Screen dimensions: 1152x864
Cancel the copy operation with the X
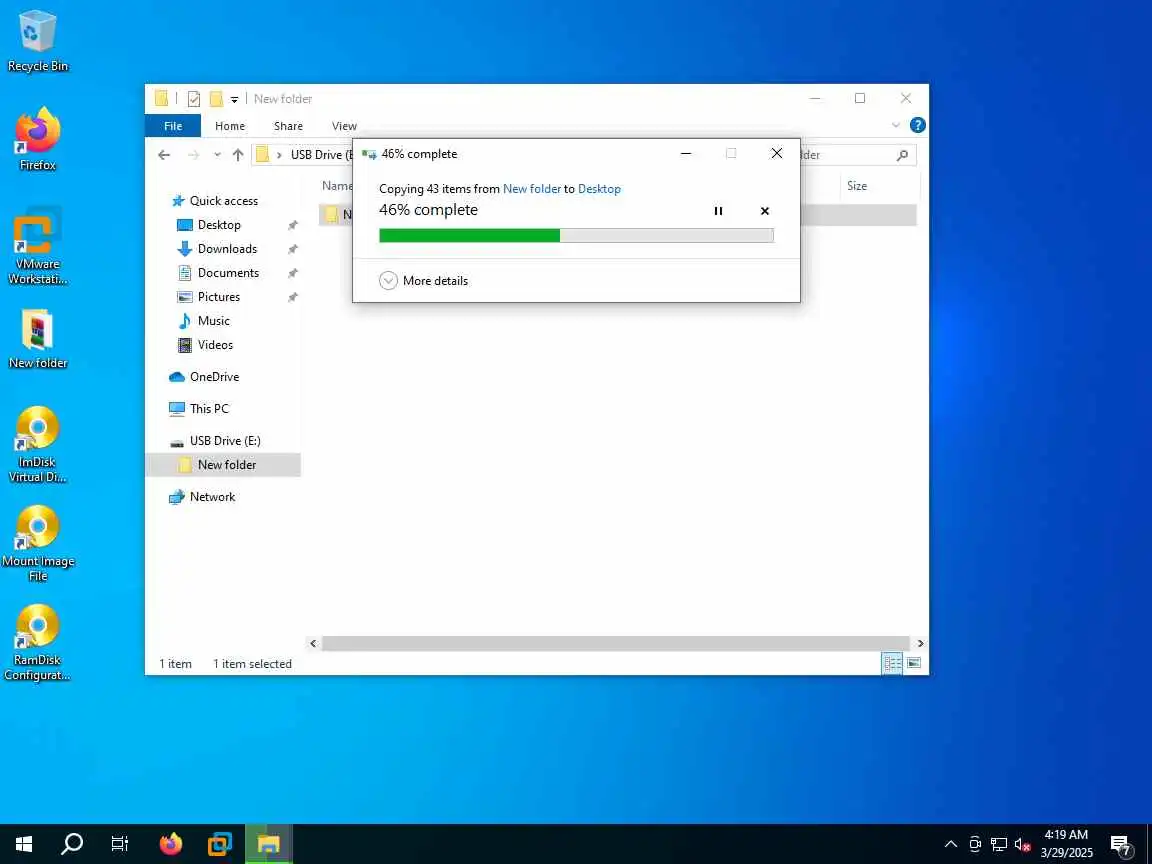click(x=765, y=211)
